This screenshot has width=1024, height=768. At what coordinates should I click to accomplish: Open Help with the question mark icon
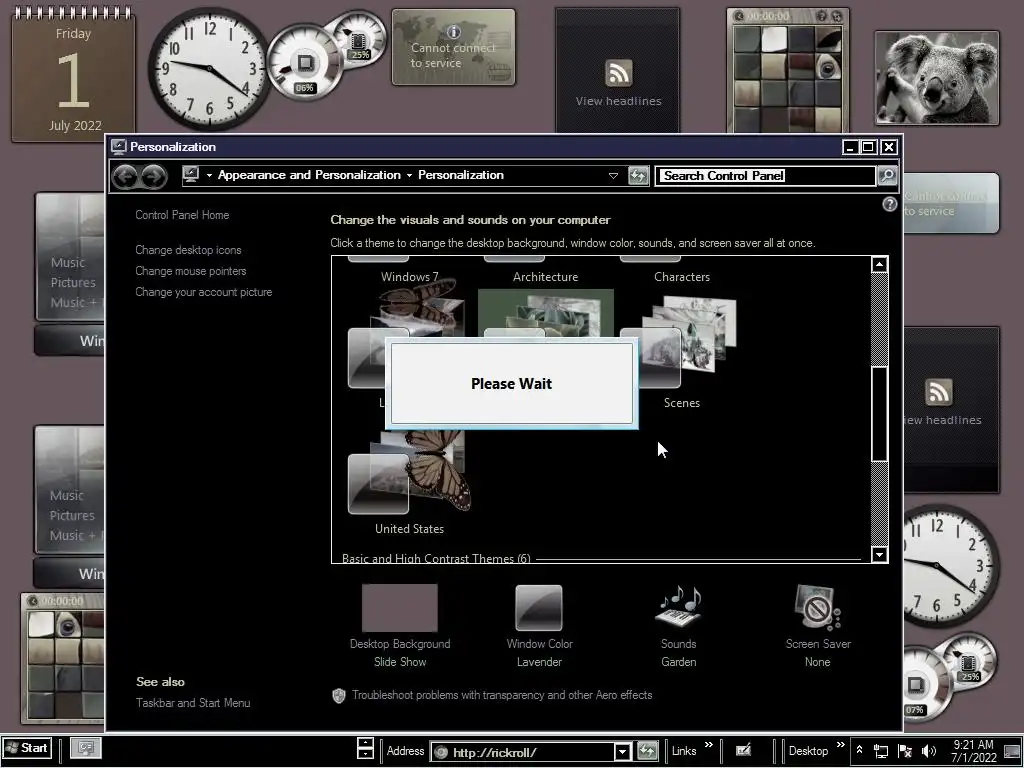pos(889,204)
